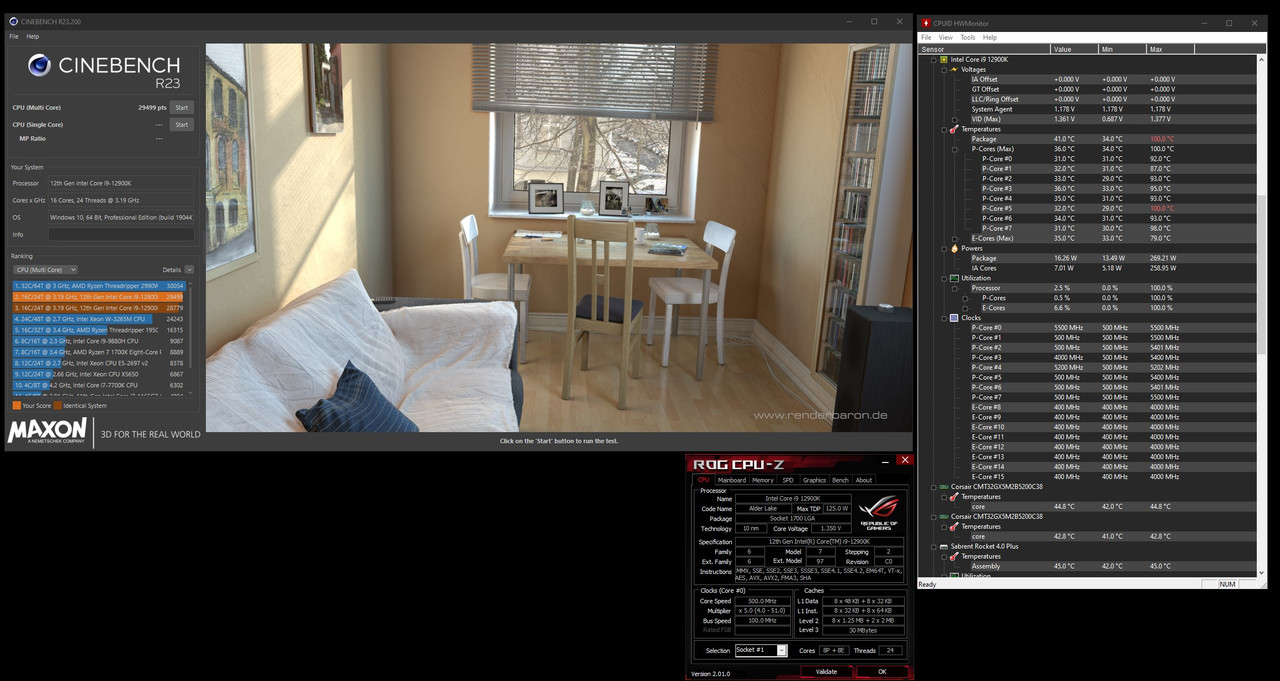Collapse the Voltages node
This screenshot has width=1280, height=681.
coord(943,70)
